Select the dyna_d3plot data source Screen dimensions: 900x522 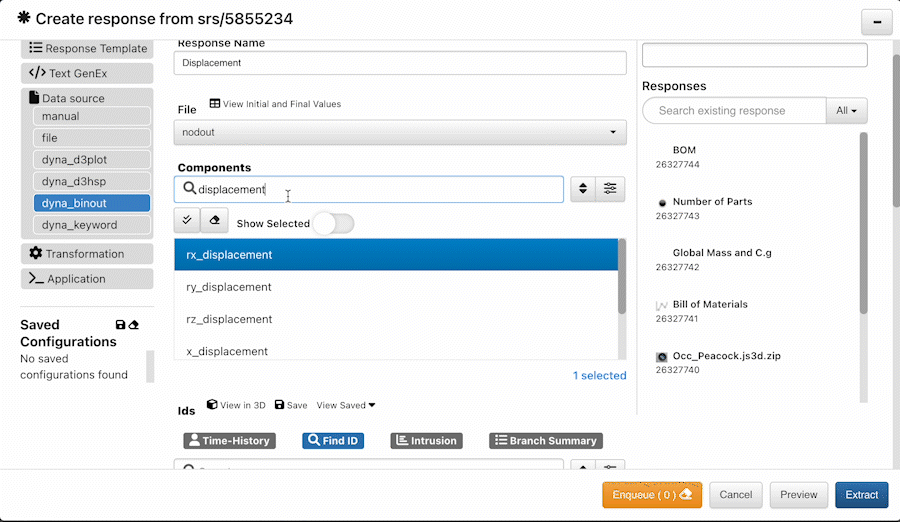pos(92,160)
